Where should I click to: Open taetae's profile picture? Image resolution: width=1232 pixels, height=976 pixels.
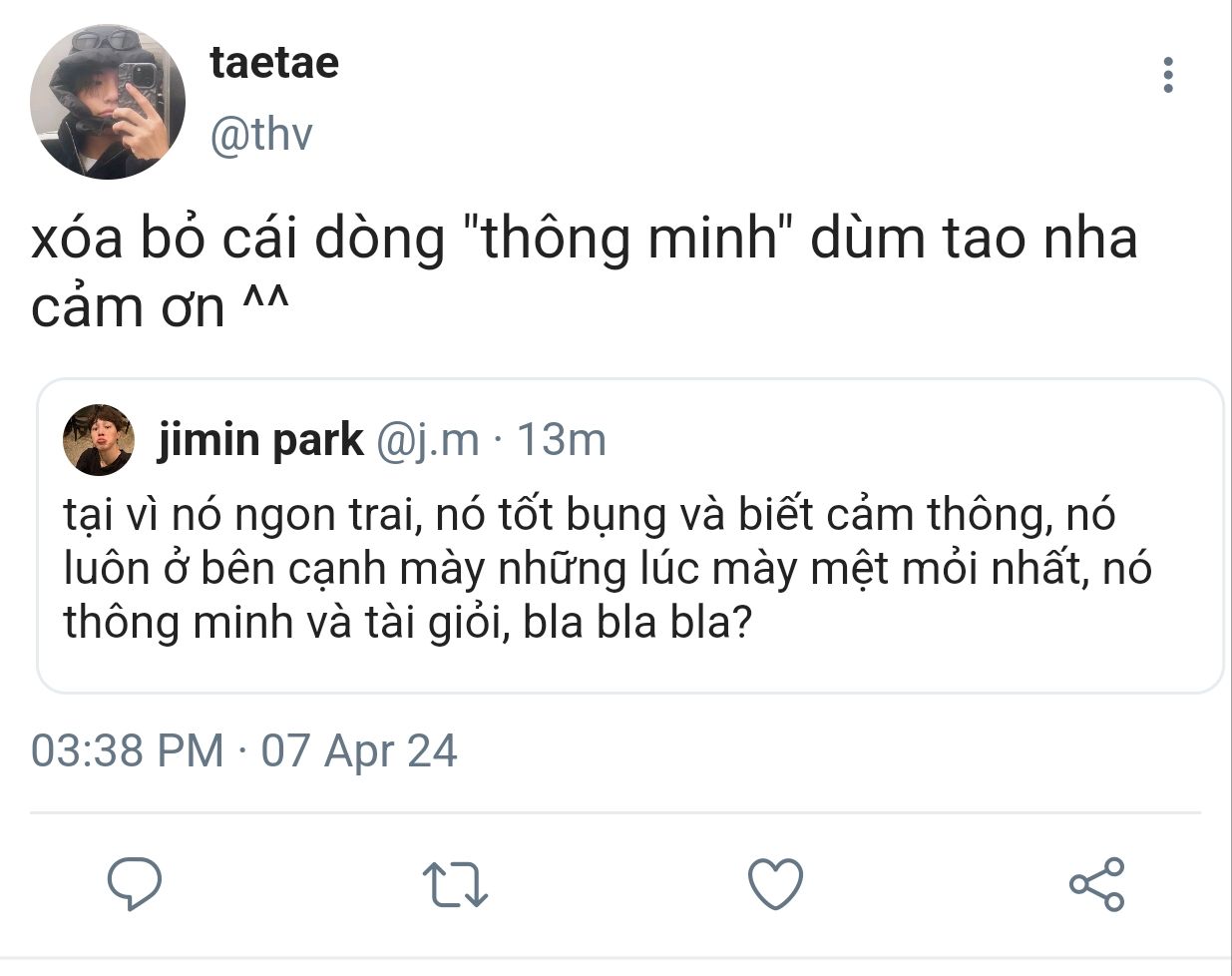click(108, 102)
